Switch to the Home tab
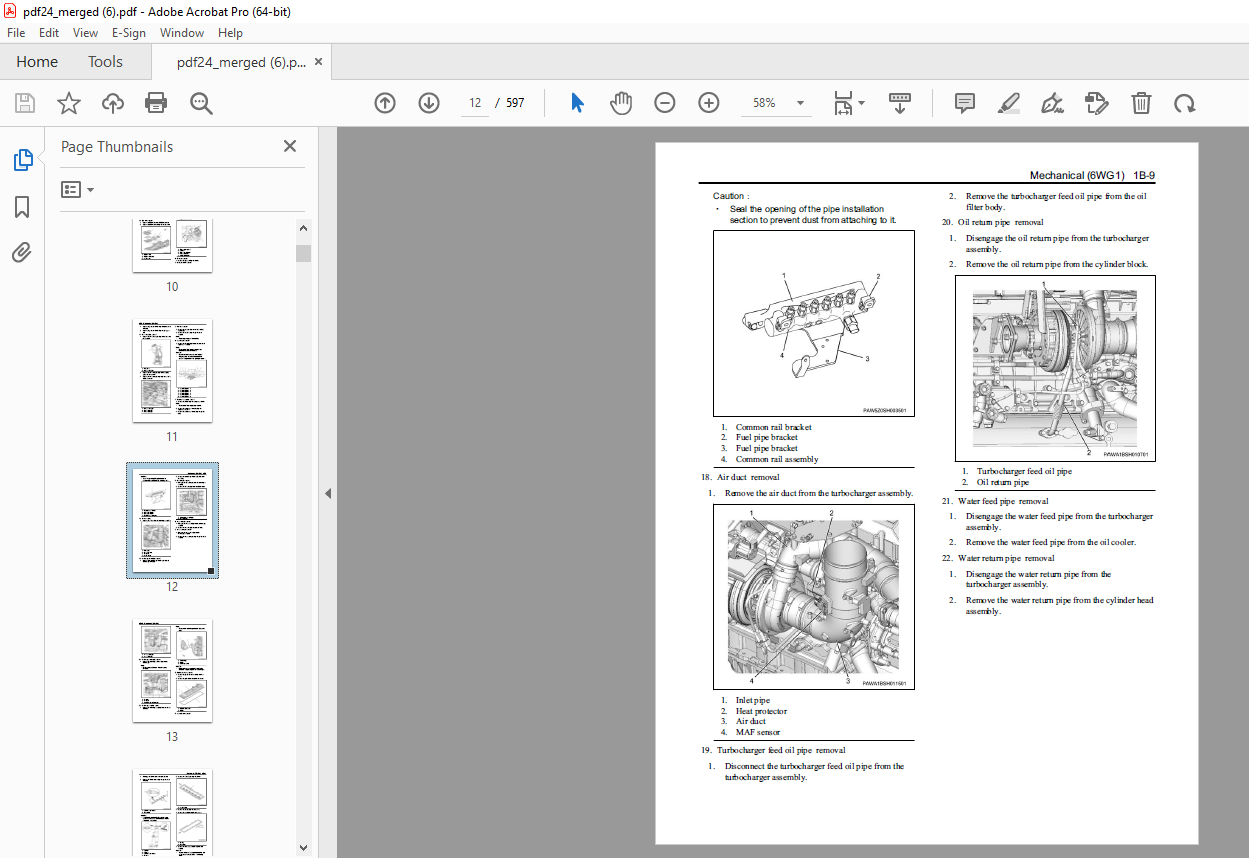The height and width of the screenshot is (858, 1249). [37, 62]
